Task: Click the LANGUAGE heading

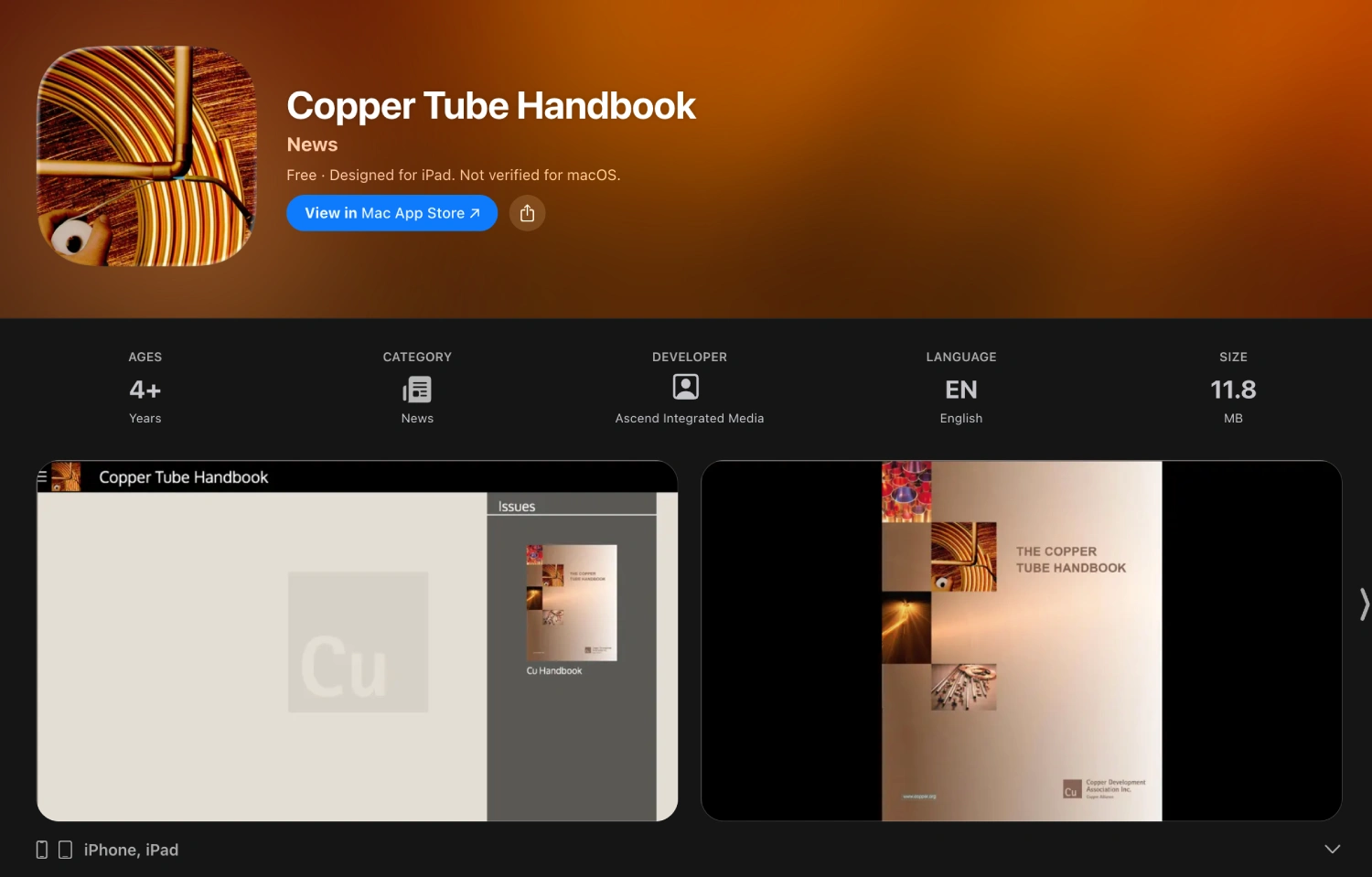Action: coord(961,357)
